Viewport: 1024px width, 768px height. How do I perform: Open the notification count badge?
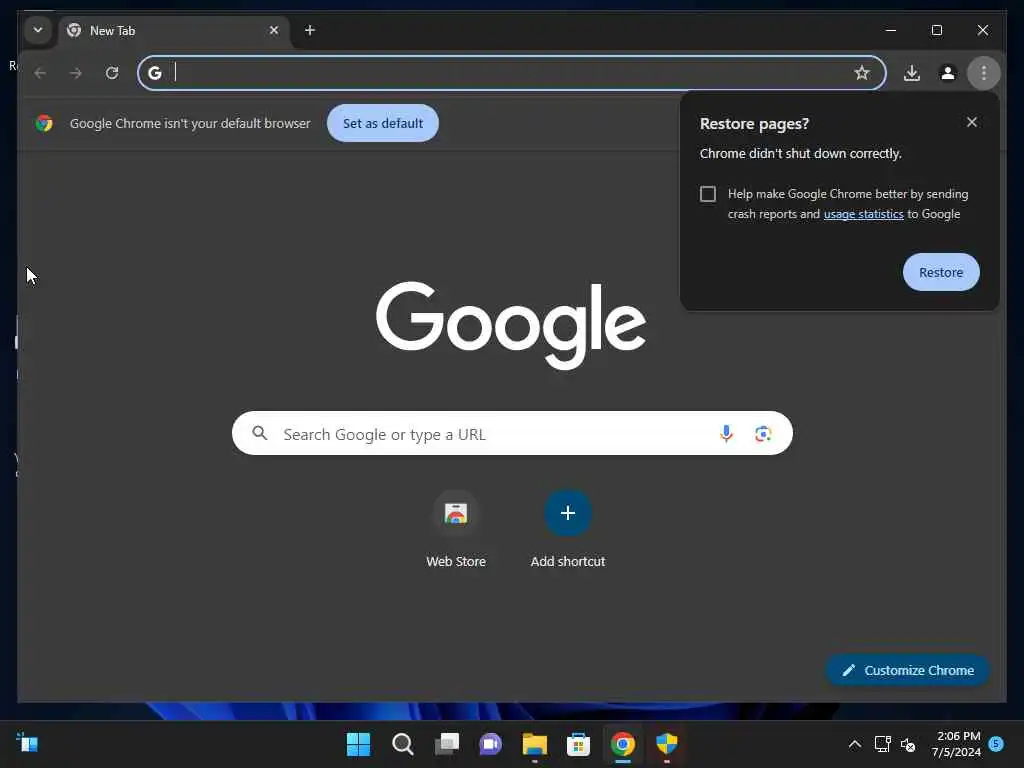[997, 744]
